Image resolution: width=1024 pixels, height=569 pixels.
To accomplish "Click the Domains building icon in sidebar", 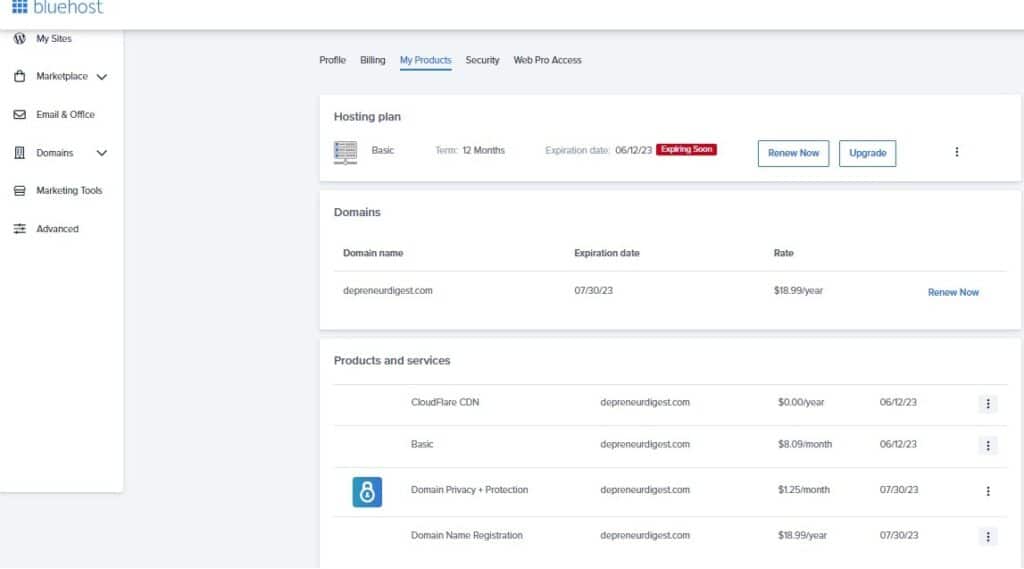I will click(x=19, y=153).
